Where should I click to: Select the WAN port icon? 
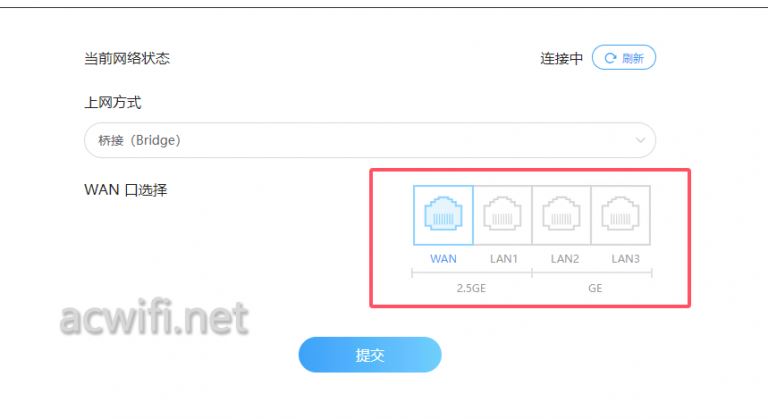point(443,215)
